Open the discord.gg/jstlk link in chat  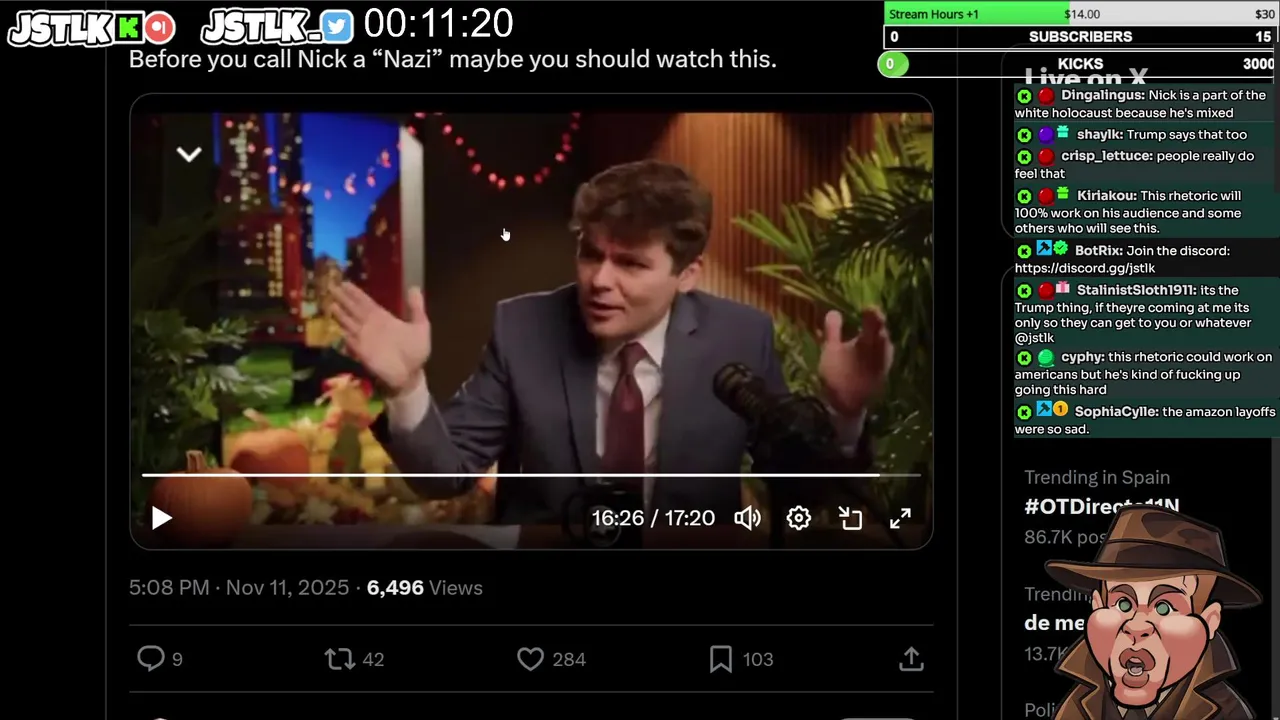(1085, 268)
